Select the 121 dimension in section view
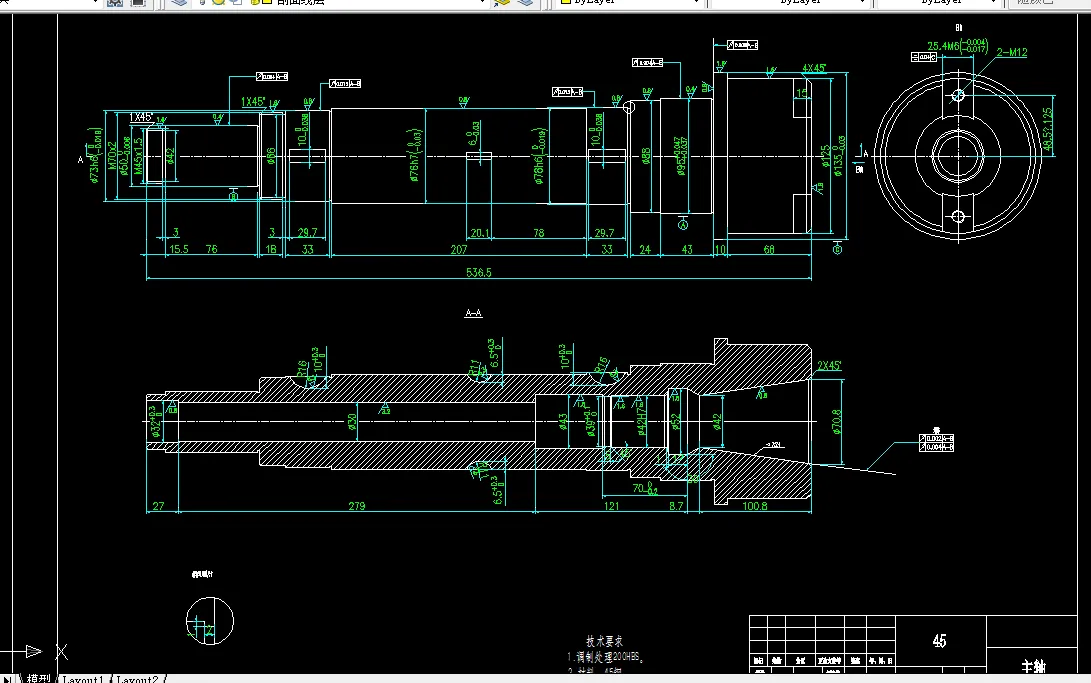1091x683 pixels. [612, 506]
